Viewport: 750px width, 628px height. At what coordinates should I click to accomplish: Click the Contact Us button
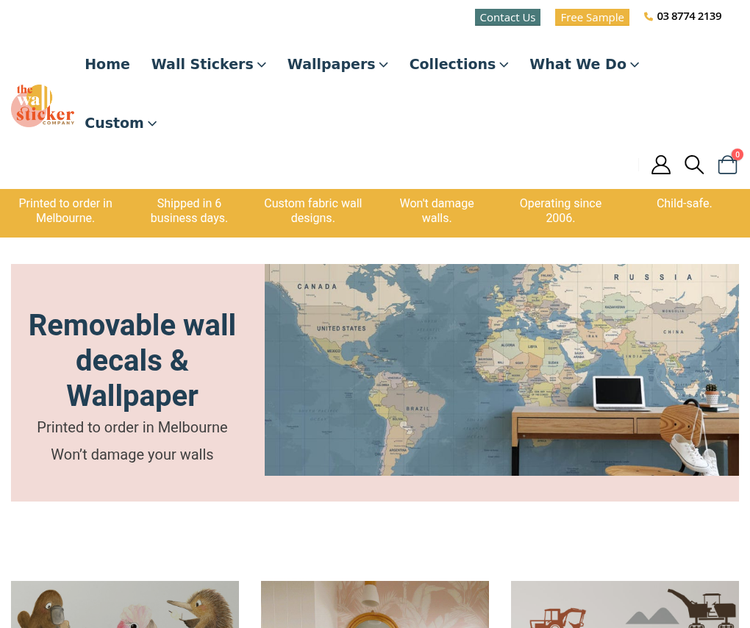coord(507,18)
